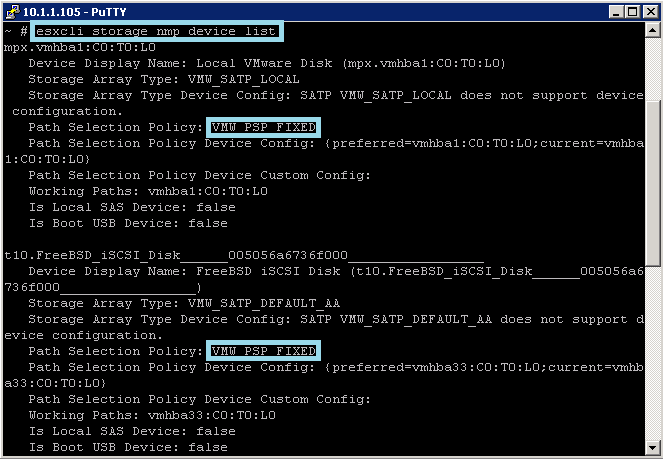The width and height of the screenshot is (663, 459).
Task: Click scrollbar track above the thumb
Action: (x=652, y=69)
